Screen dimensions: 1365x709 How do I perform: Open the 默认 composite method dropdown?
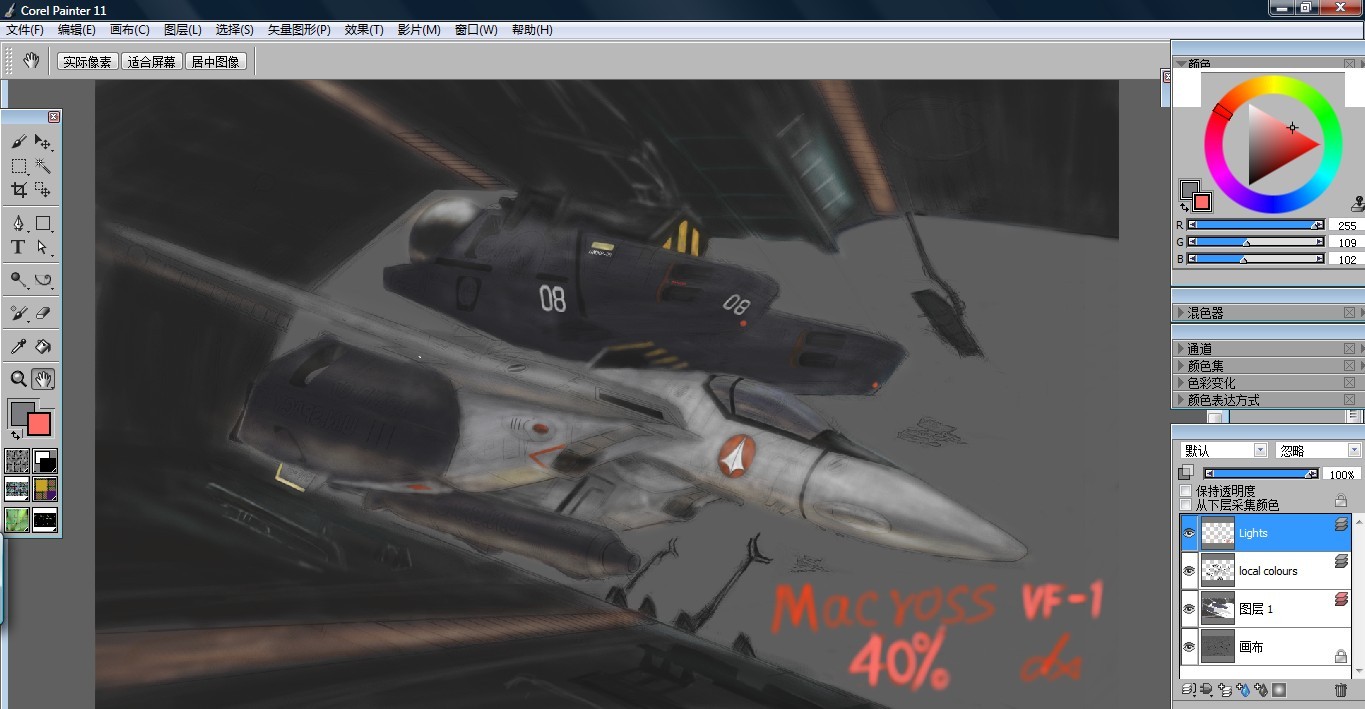click(1223, 451)
